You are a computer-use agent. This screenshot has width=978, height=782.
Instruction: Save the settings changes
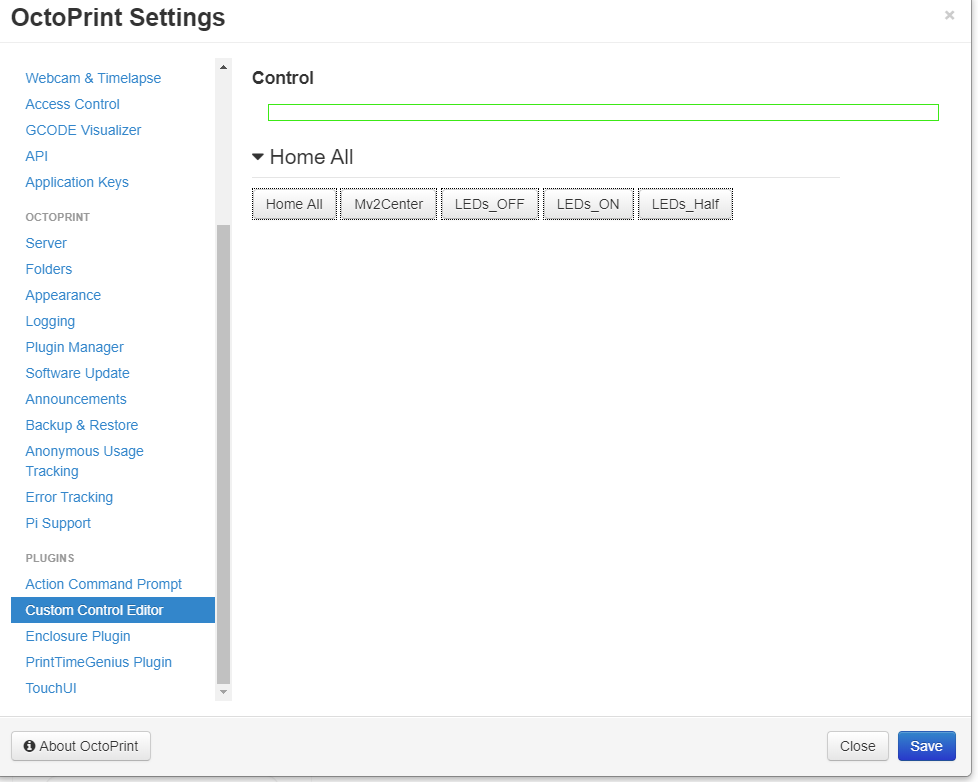[926, 746]
